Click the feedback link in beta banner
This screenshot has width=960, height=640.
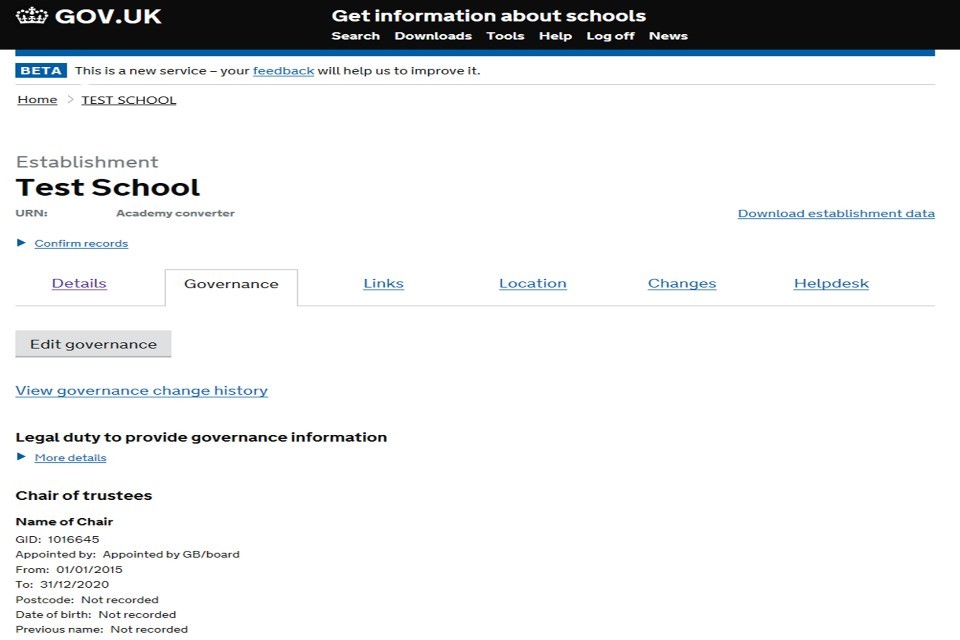[x=283, y=71]
